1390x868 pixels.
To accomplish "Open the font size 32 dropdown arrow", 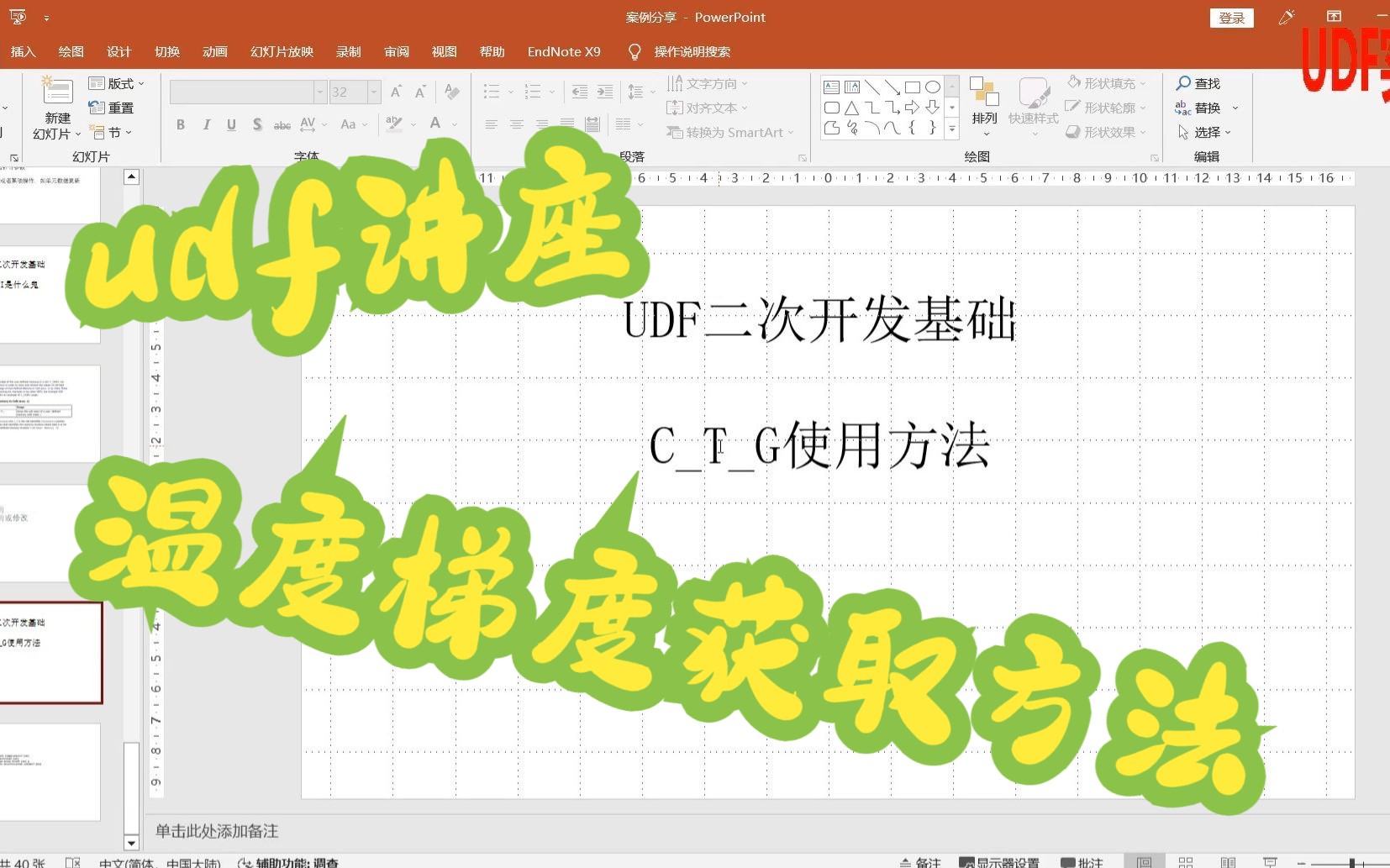I will [x=374, y=92].
